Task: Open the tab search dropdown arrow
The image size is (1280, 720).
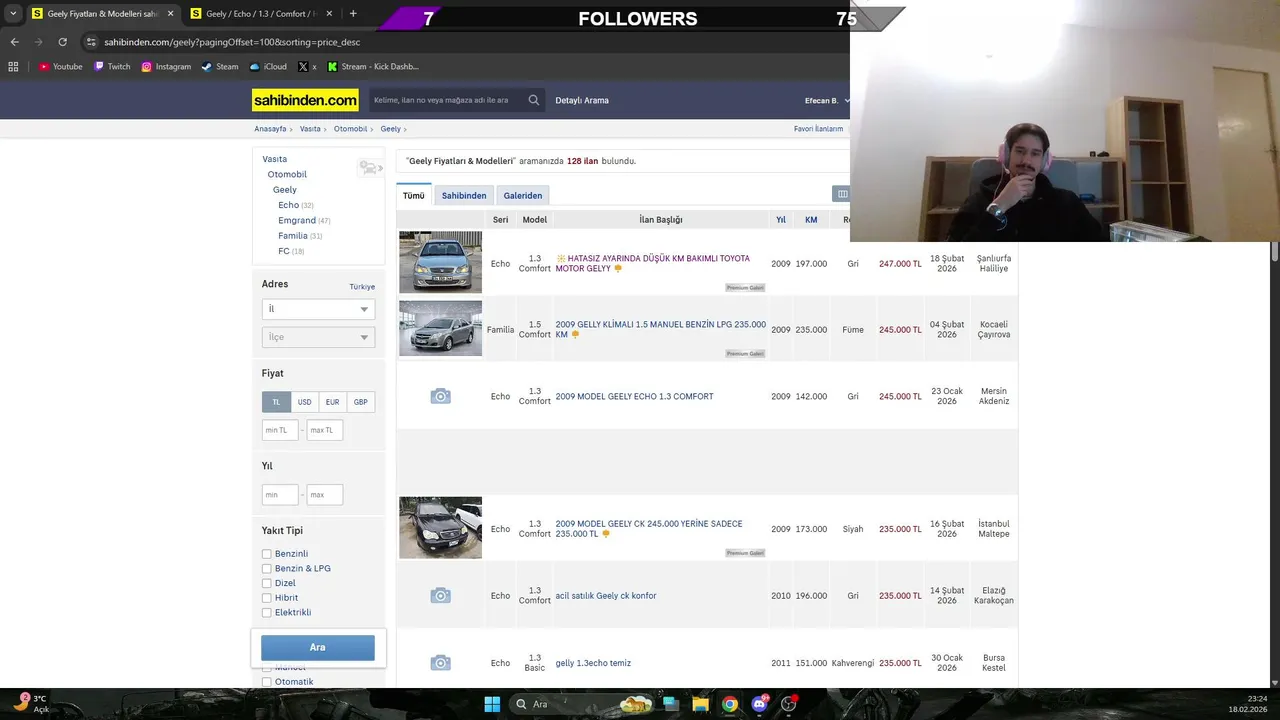Action: pos(13,14)
